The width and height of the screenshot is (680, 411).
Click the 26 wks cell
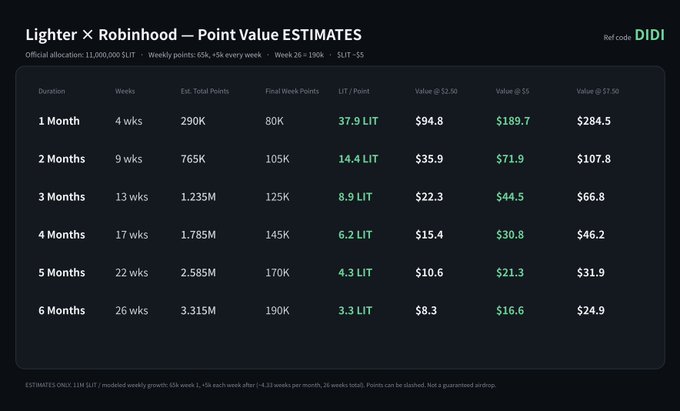131,310
